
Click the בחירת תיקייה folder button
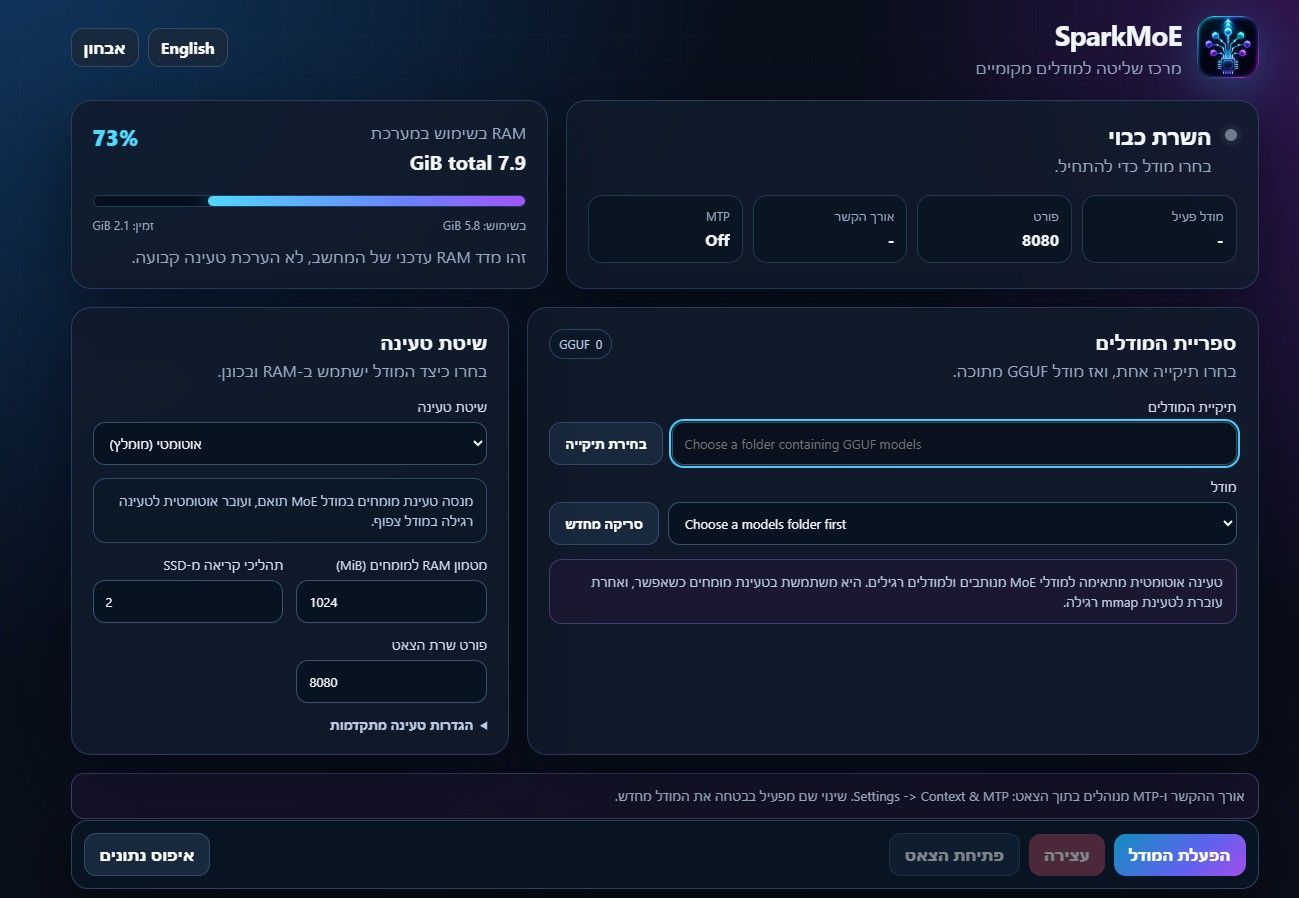606,444
